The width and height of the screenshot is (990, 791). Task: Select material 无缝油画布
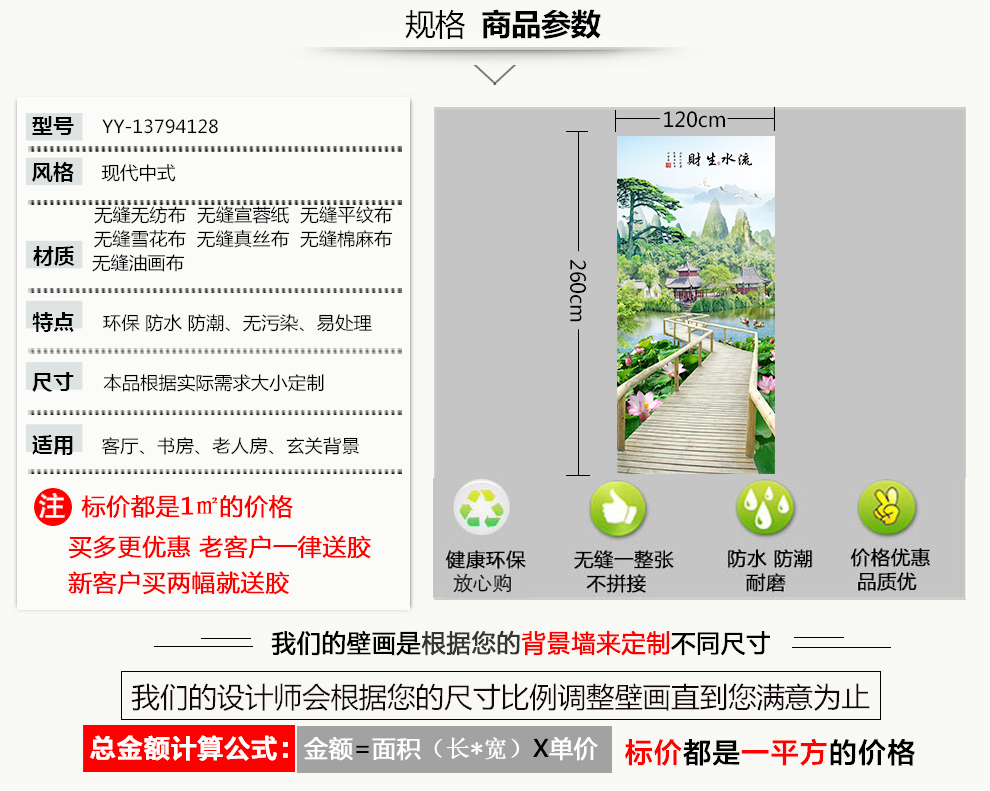[x=138, y=263]
